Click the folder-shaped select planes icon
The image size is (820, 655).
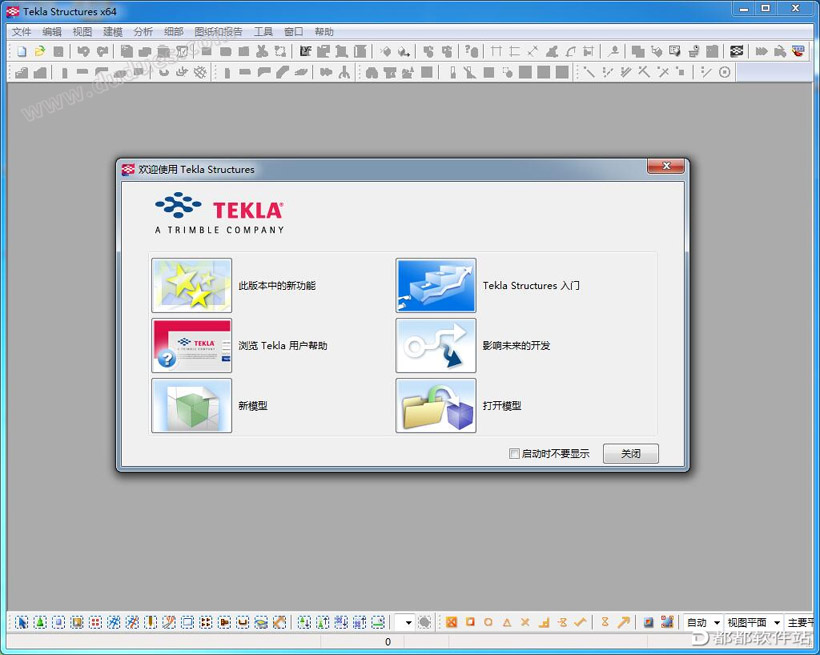(261, 622)
